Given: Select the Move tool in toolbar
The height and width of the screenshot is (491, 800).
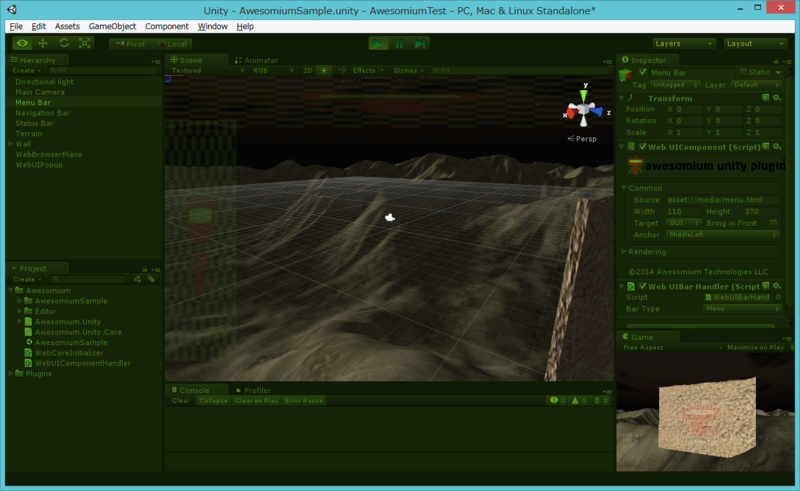Looking at the screenshot, I should pyautogui.click(x=43, y=43).
